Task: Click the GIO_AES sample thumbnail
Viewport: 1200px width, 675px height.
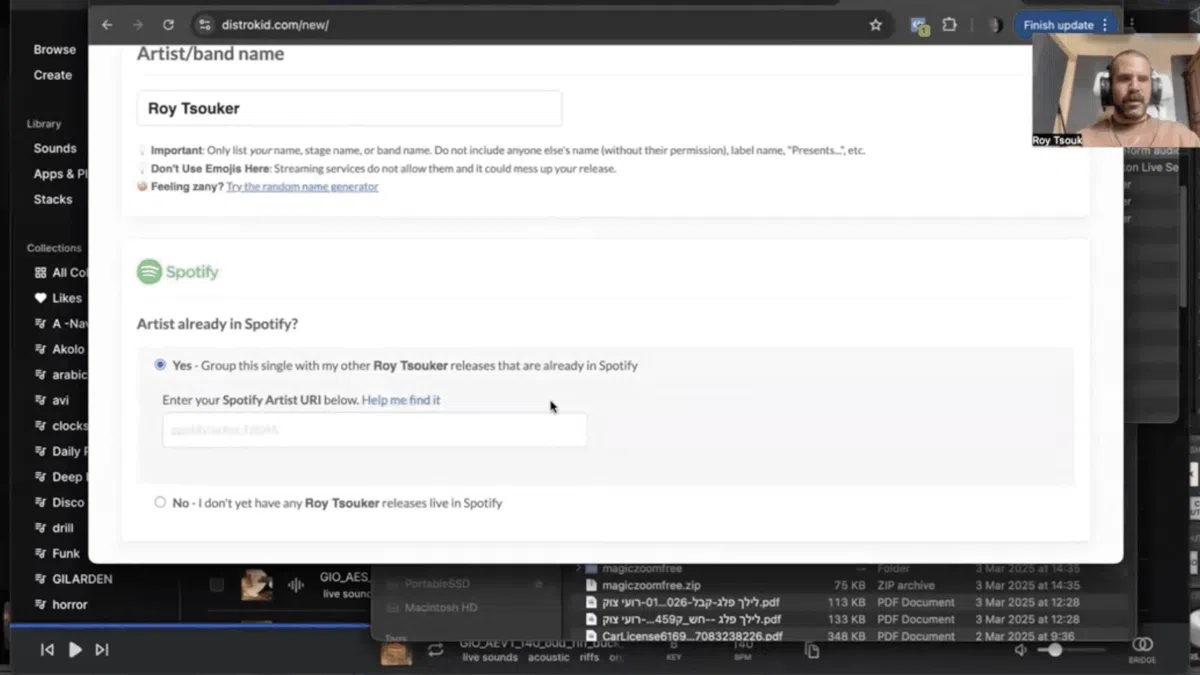Action: [x=257, y=585]
